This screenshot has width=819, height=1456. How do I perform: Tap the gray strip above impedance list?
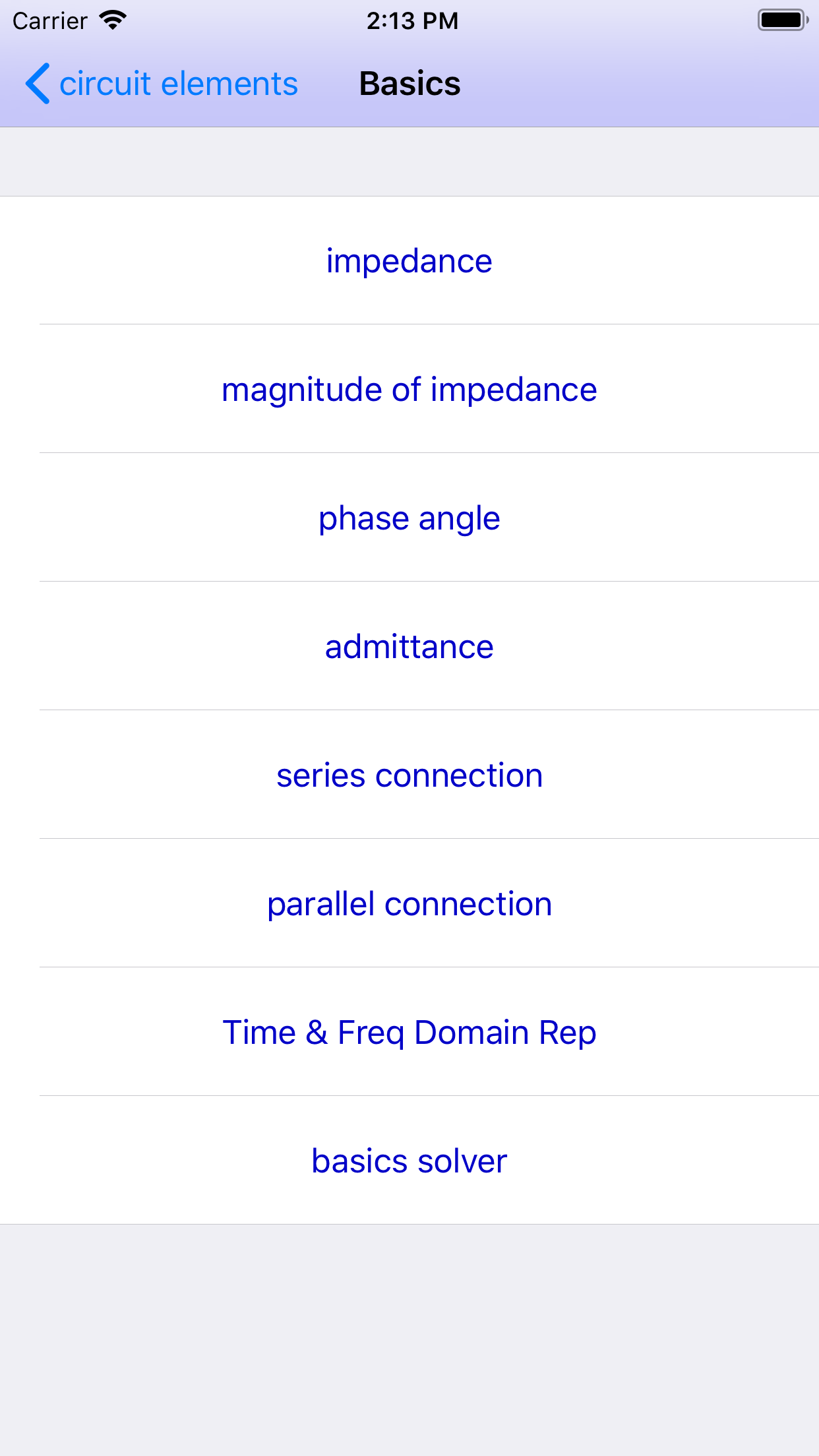pyautogui.click(x=409, y=160)
